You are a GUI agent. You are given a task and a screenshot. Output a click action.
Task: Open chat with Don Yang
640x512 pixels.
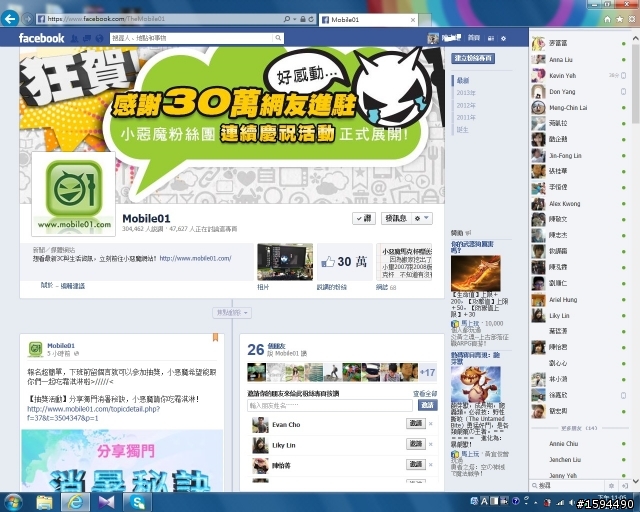579,91
